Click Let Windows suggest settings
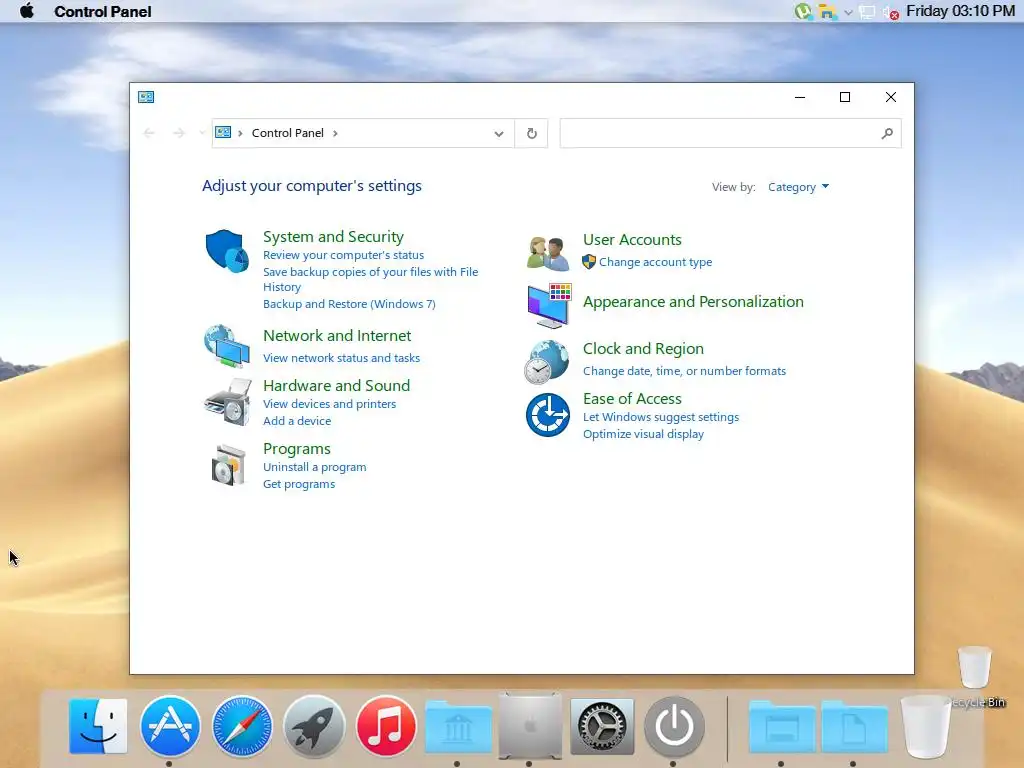This screenshot has height=768, width=1024. tap(661, 417)
